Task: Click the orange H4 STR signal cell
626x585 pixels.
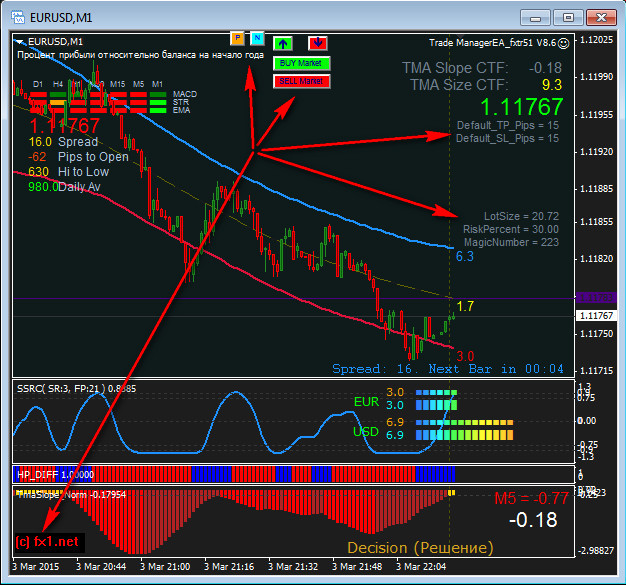Action: point(58,103)
